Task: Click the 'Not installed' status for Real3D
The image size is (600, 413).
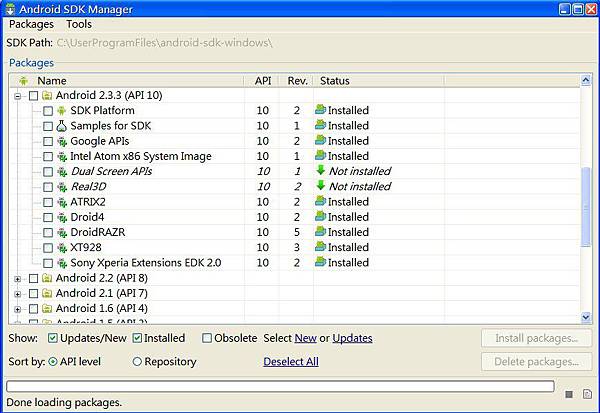Action: (x=360, y=186)
